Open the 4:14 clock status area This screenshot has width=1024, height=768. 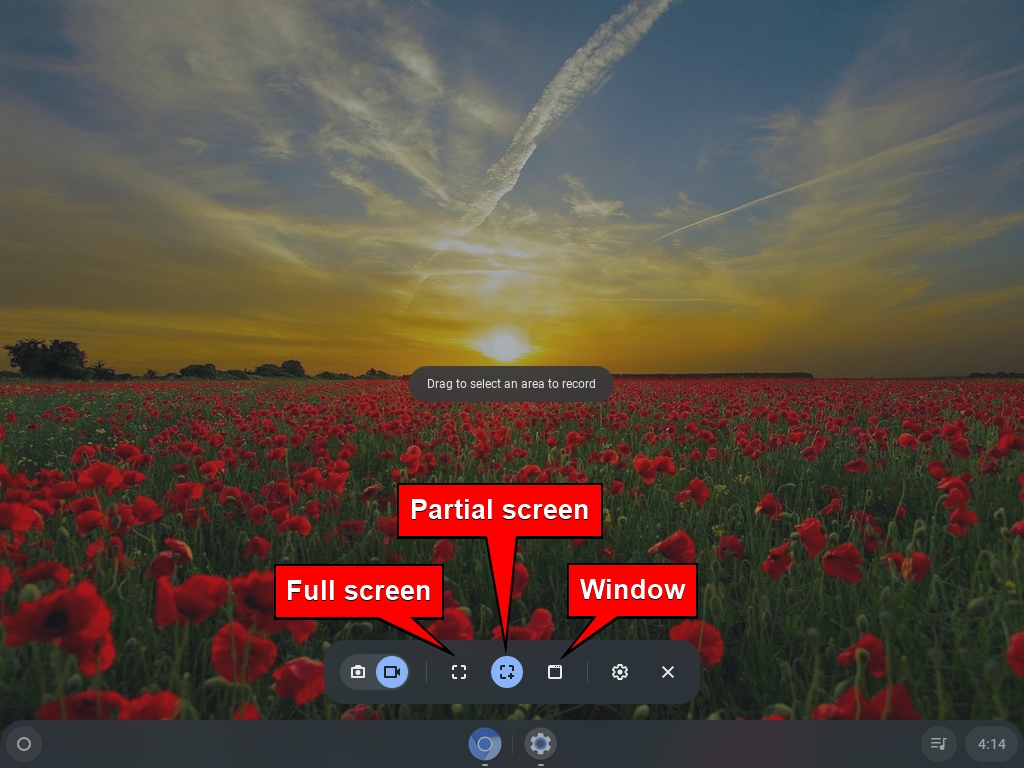pyautogui.click(x=991, y=744)
